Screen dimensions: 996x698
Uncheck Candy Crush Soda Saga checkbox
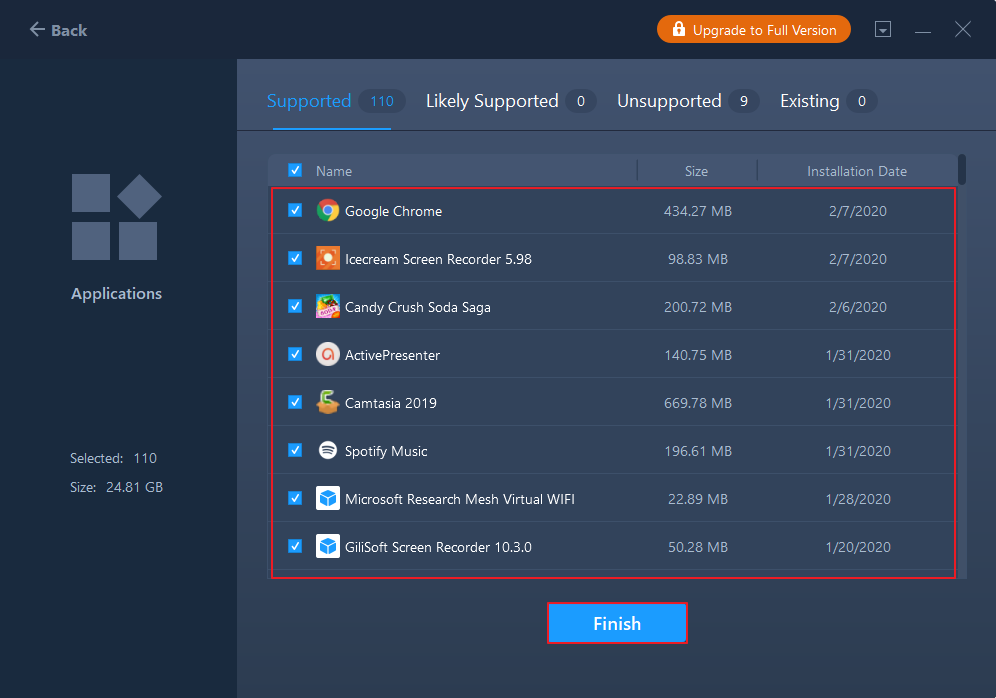pyautogui.click(x=295, y=307)
